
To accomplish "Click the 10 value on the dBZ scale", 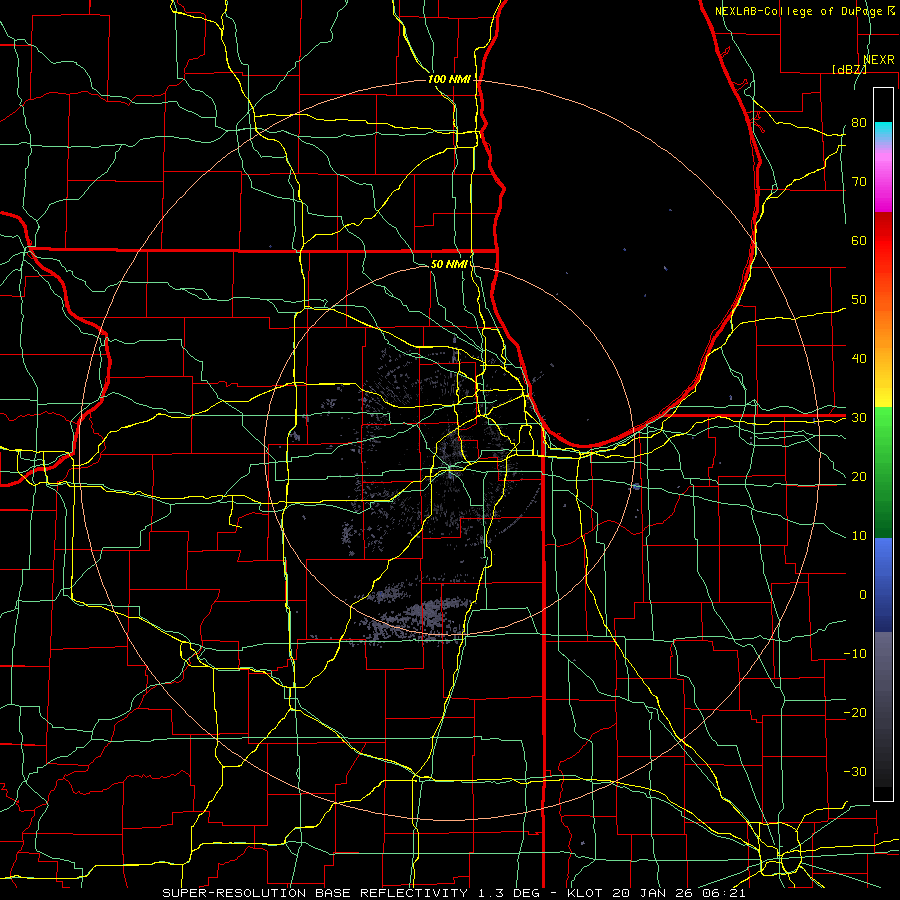I will 859,536.
